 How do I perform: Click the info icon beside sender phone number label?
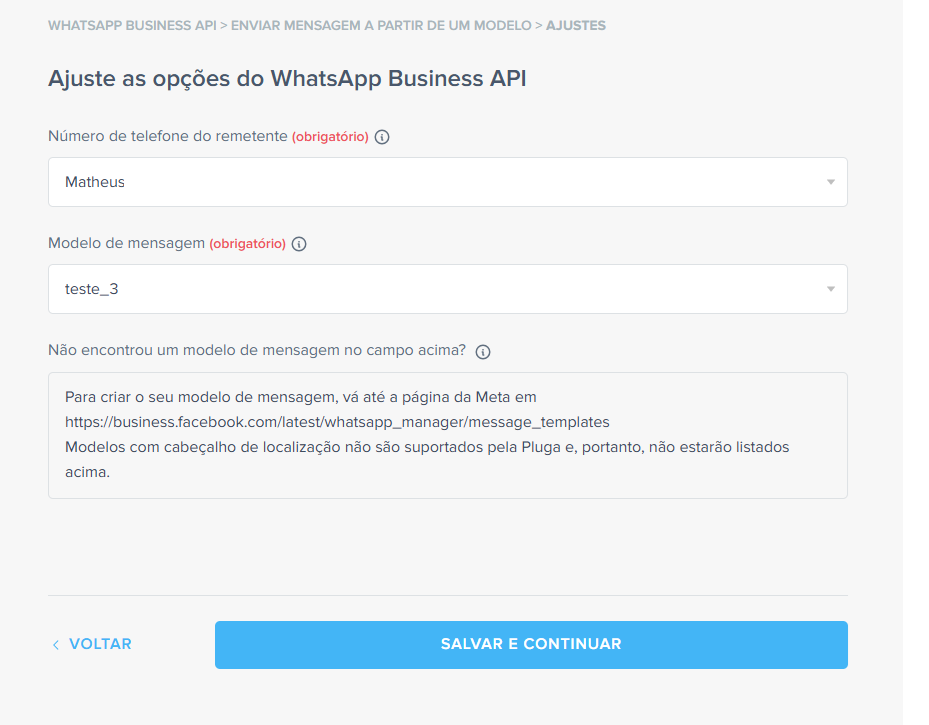[x=381, y=137]
